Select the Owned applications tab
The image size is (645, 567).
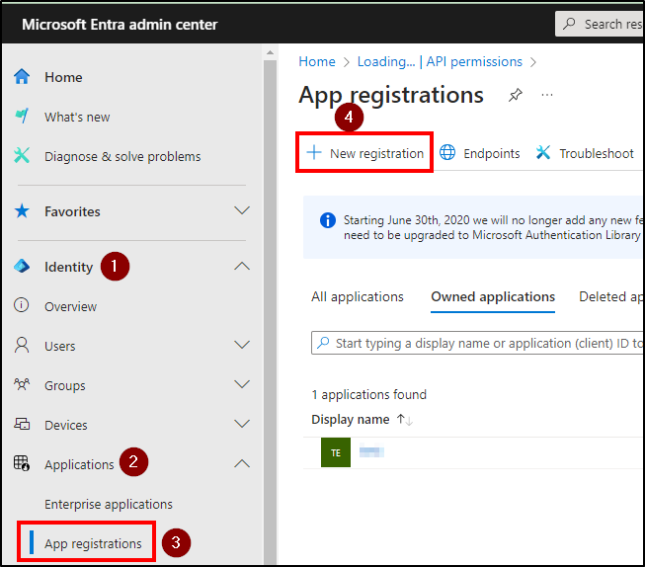[x=493, y=297]
